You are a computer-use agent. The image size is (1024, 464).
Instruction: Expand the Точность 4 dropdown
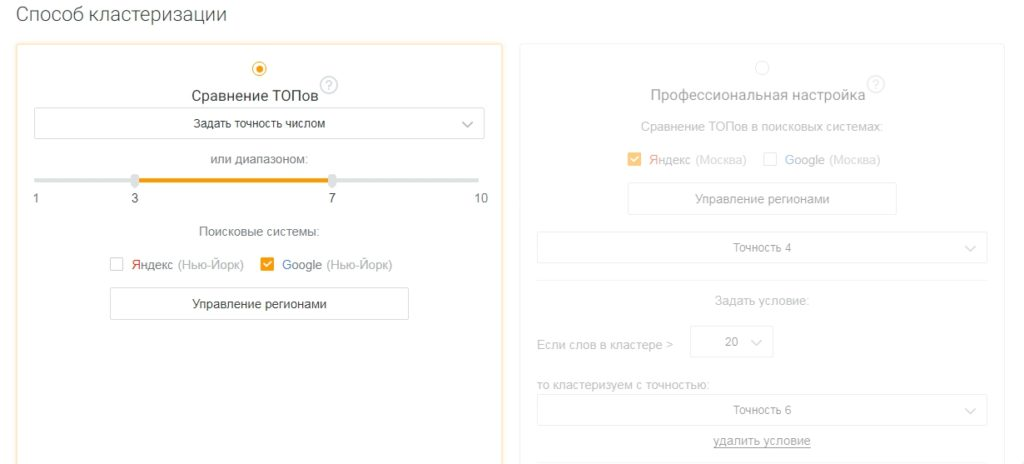[x=762, y=248]
